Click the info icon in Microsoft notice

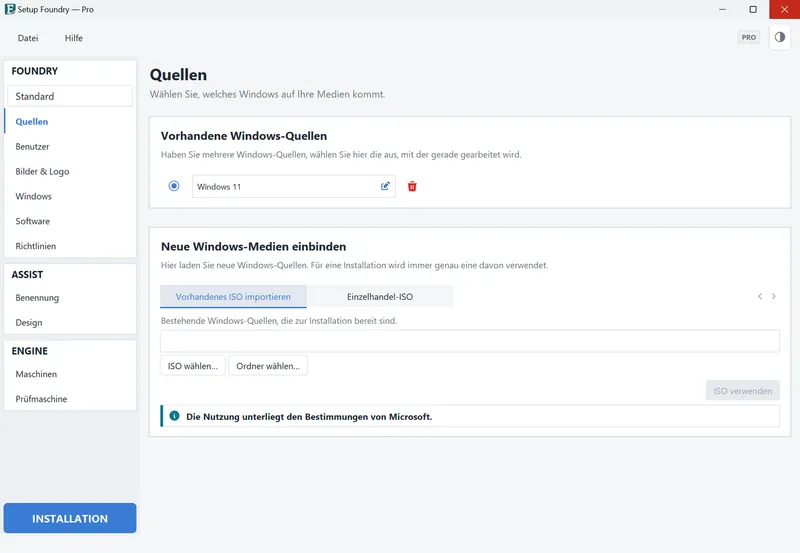(x=174, y=416)
